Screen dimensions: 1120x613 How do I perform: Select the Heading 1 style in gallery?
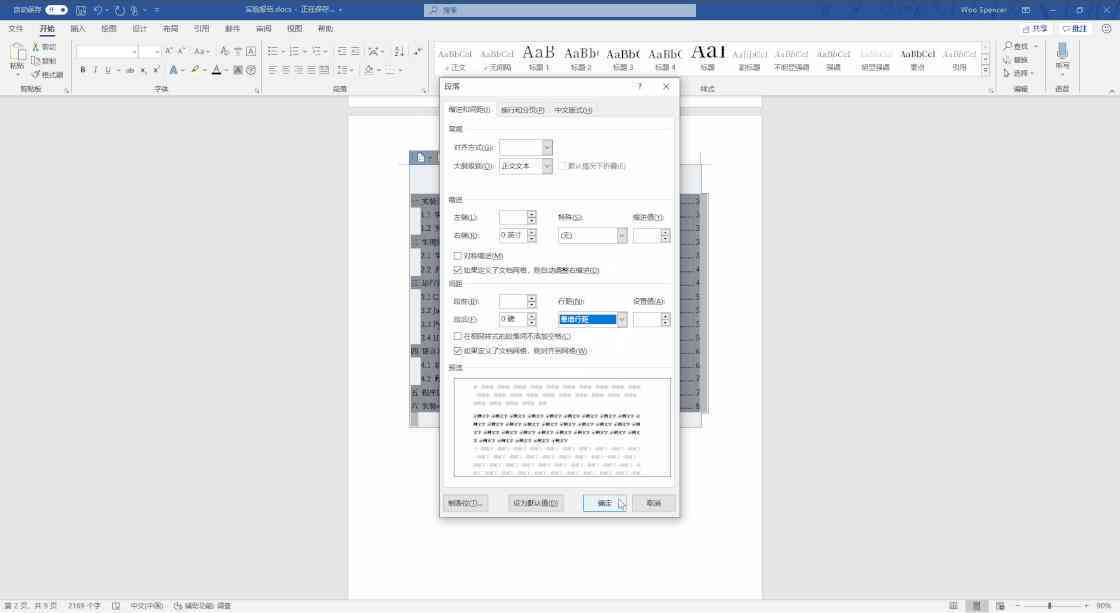pos(539,57)
